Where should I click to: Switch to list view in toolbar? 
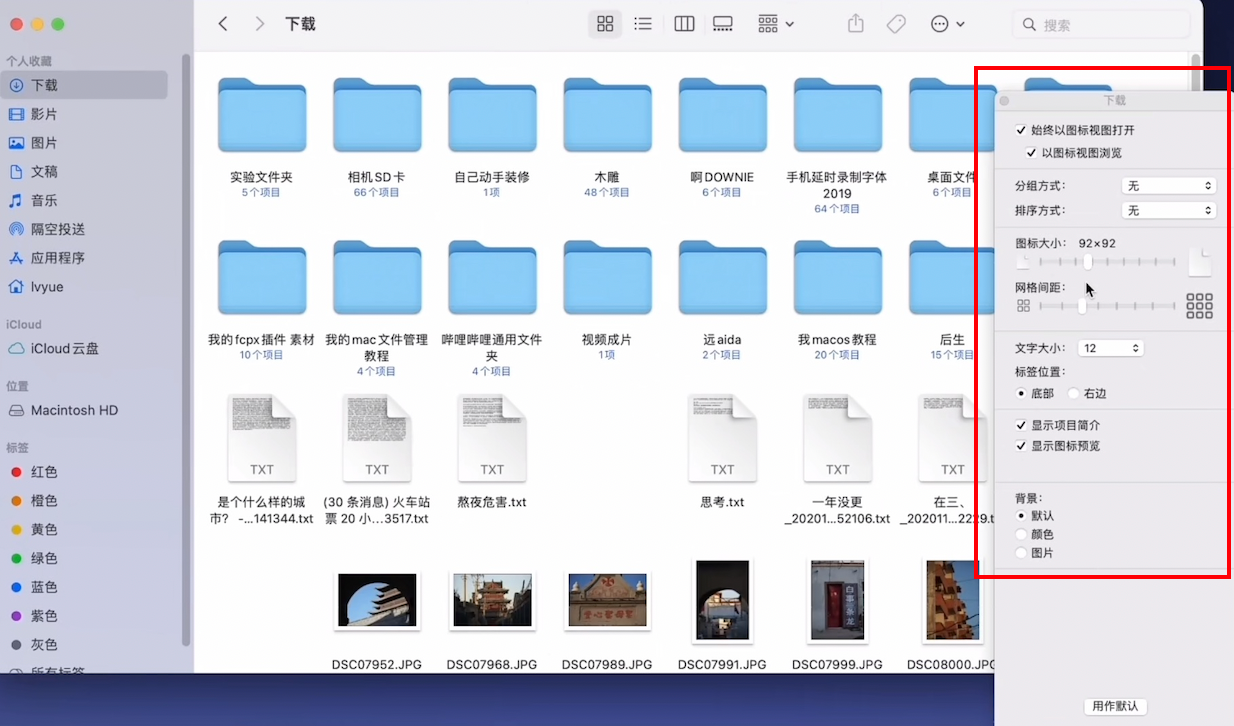pyautogui.click(x=643, y=24)
